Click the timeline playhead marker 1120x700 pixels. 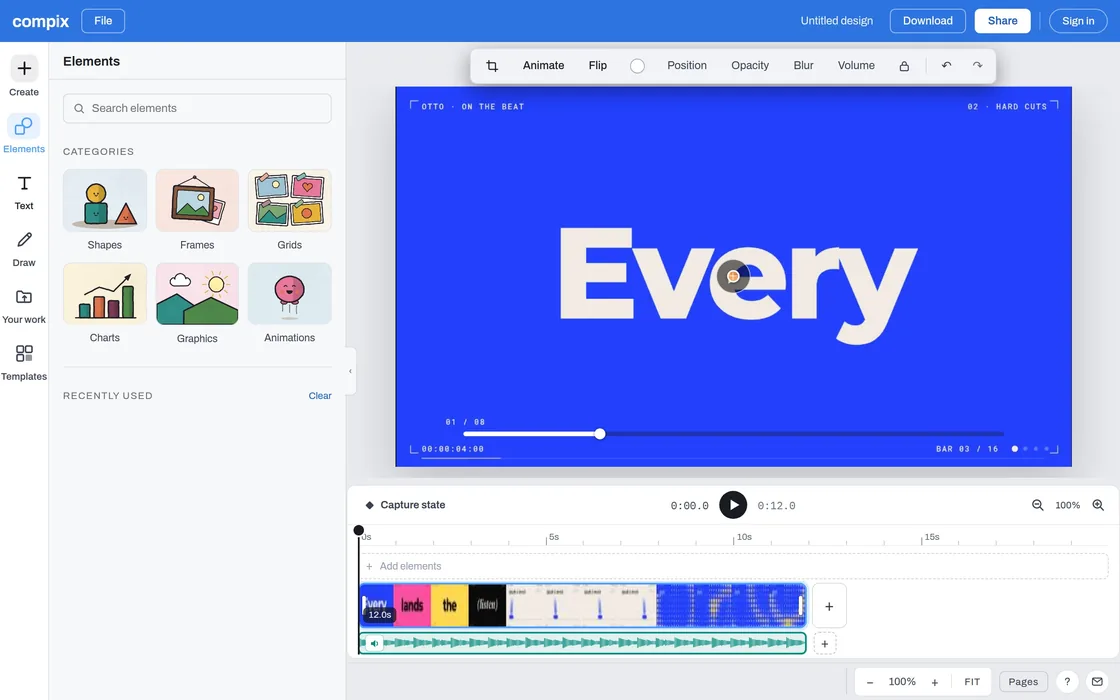(x=359, y=531)
